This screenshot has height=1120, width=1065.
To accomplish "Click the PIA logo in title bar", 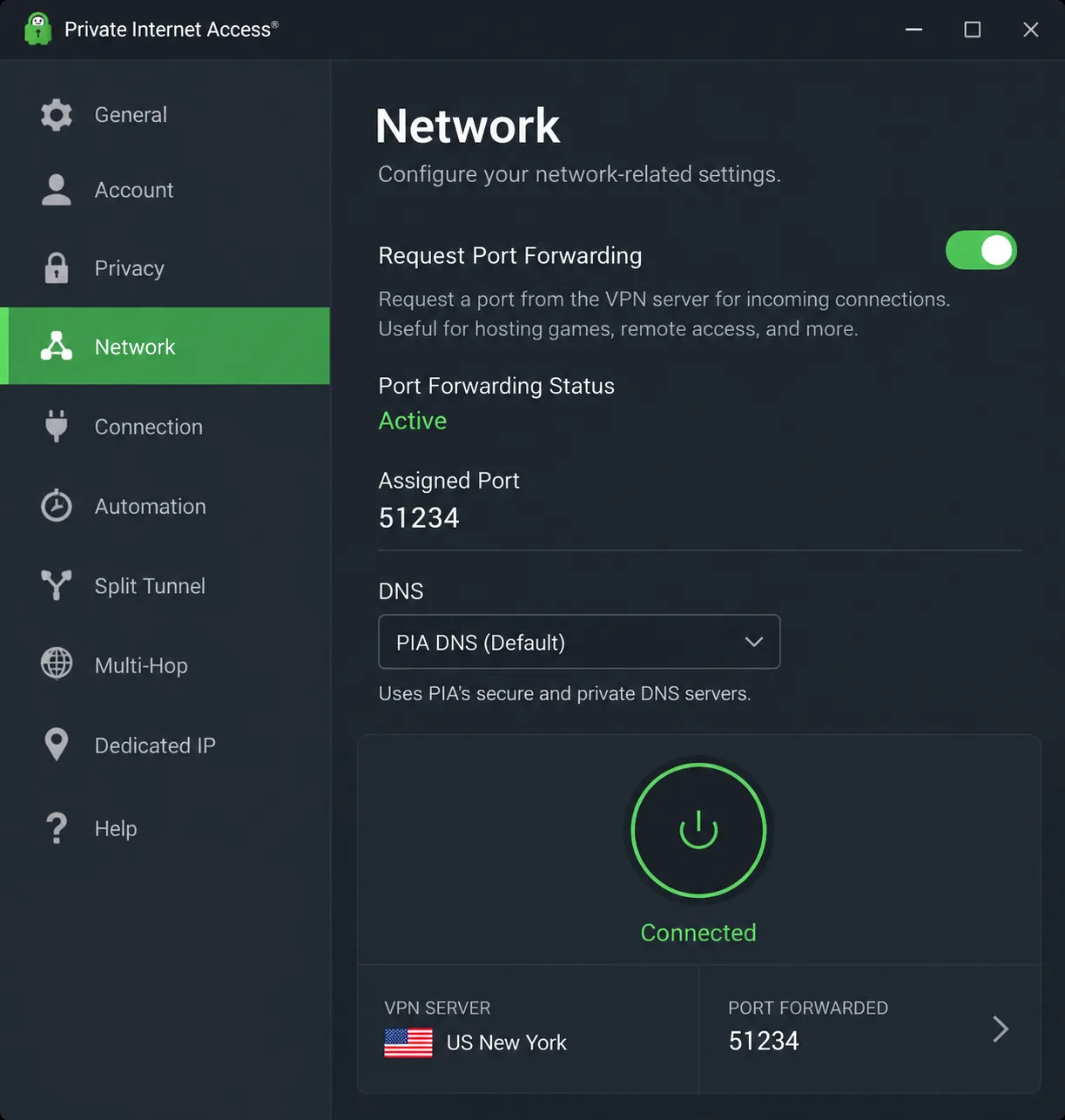I will [37, 29].
